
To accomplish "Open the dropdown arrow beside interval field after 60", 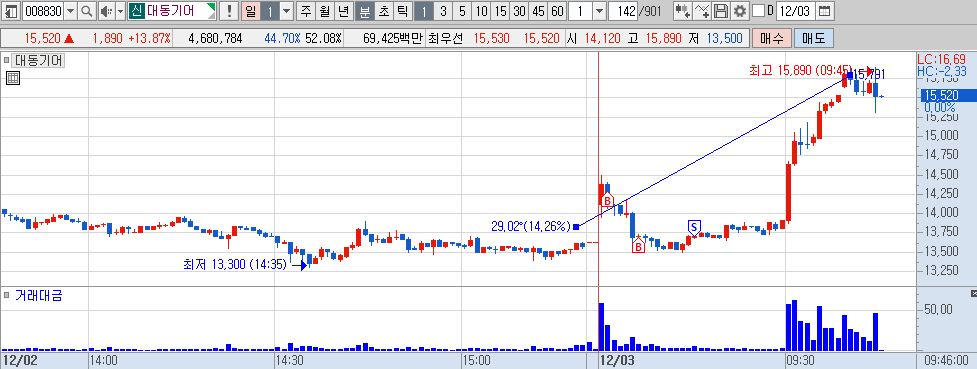I will tap(599, 11).
